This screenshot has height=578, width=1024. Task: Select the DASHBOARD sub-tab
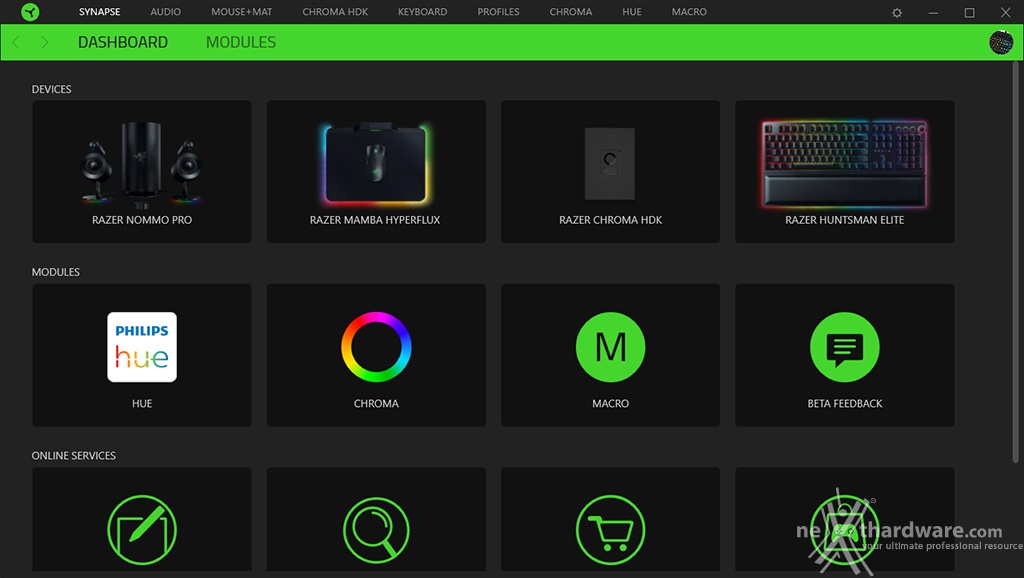point(123,42)
